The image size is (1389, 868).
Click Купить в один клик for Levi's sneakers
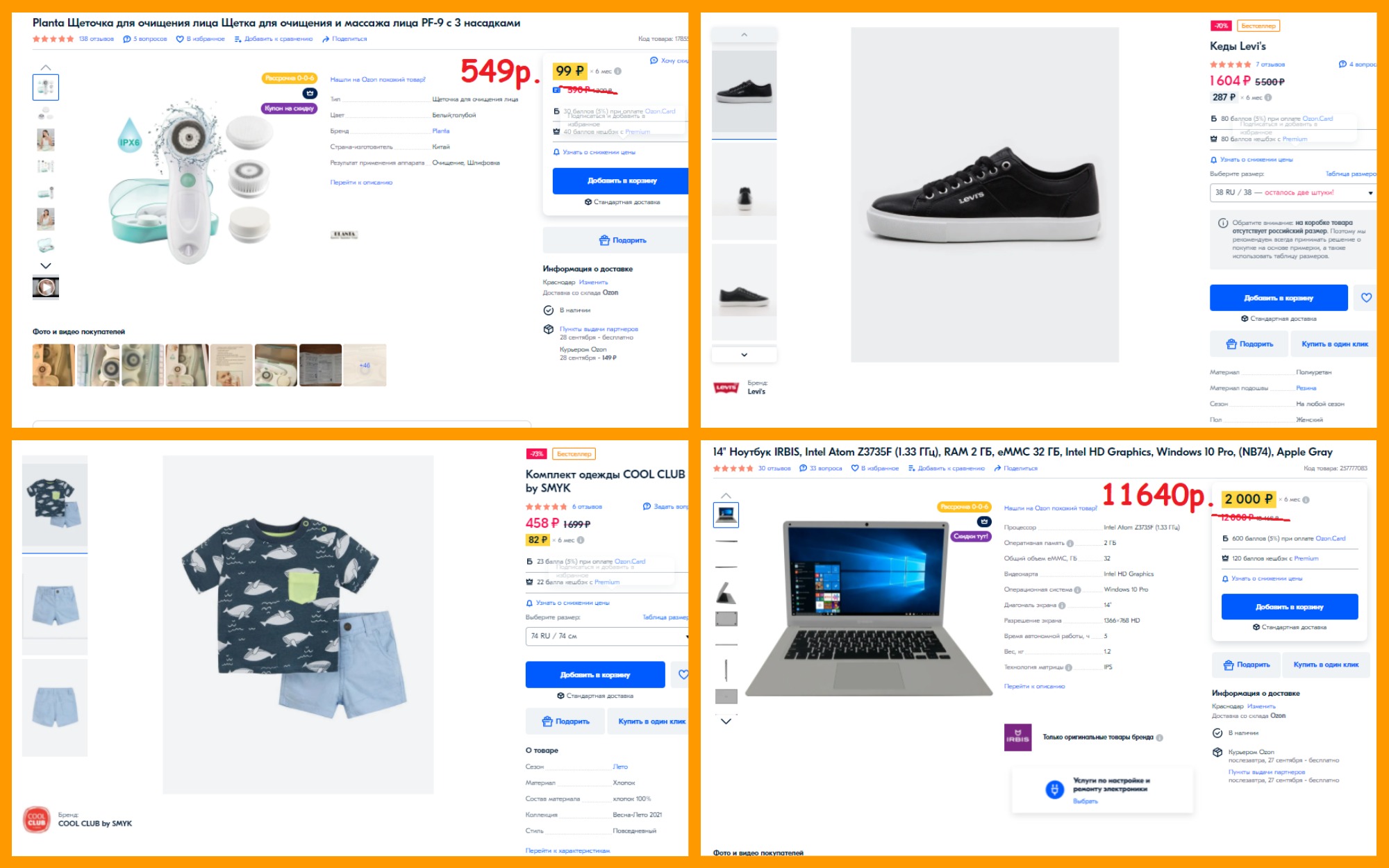(x=1333, y=344)
